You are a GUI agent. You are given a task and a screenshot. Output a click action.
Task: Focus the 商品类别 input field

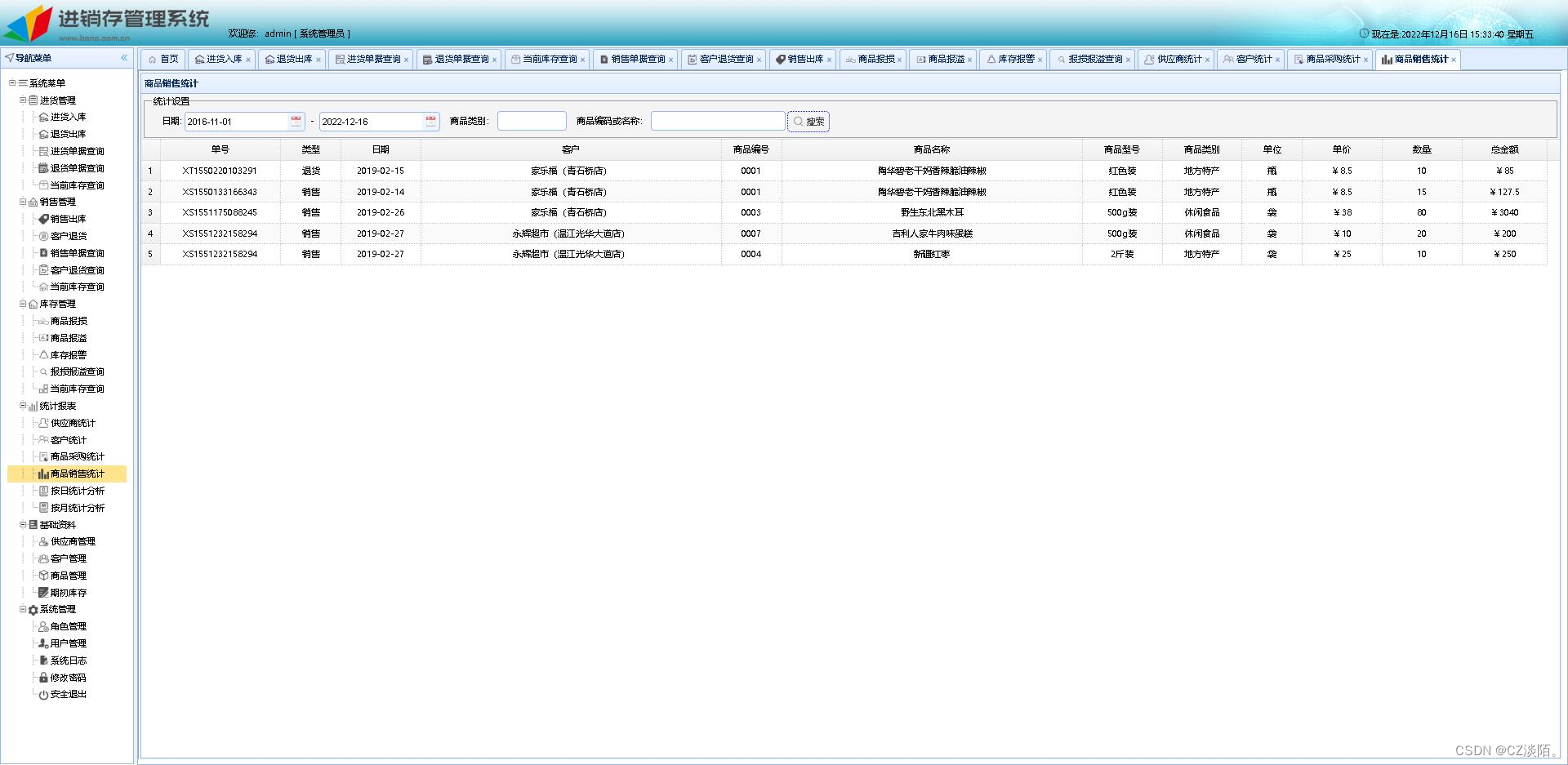pos(532,121)
